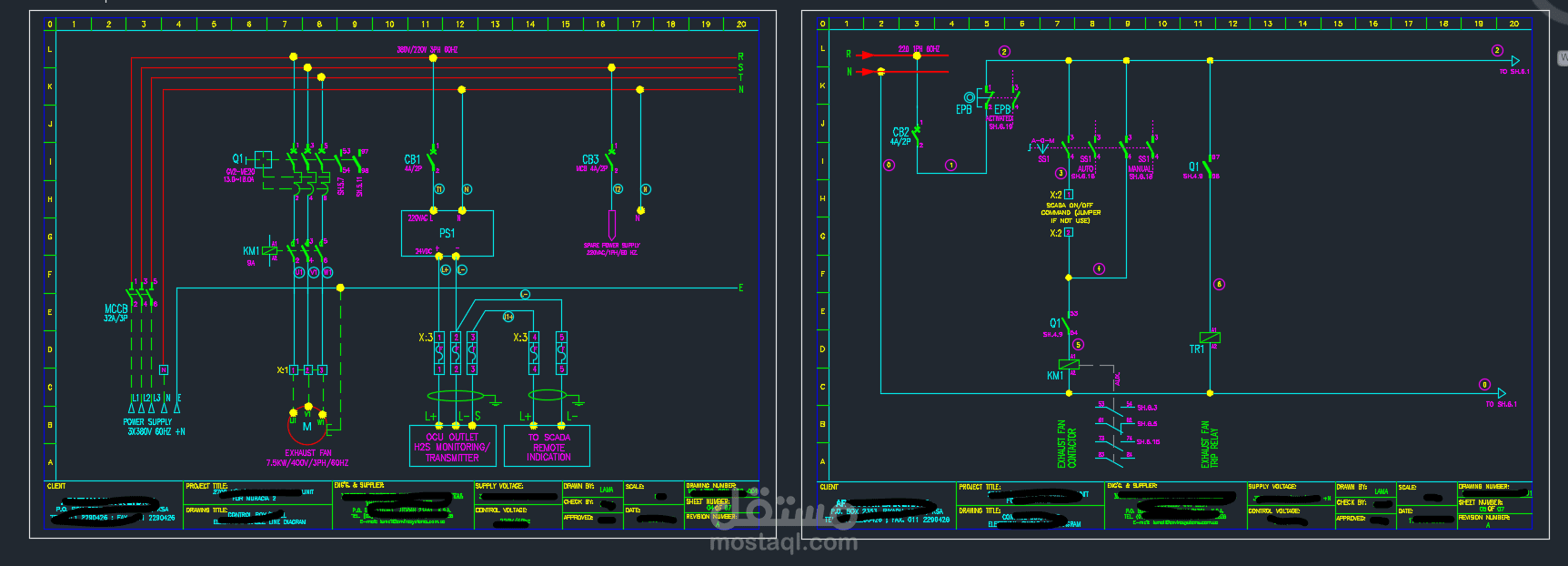Viewport: 1568px width, 566px height.
Task: Select the CB2 4A/2P breaker in right sheet
Action: (x=916, y=135)
